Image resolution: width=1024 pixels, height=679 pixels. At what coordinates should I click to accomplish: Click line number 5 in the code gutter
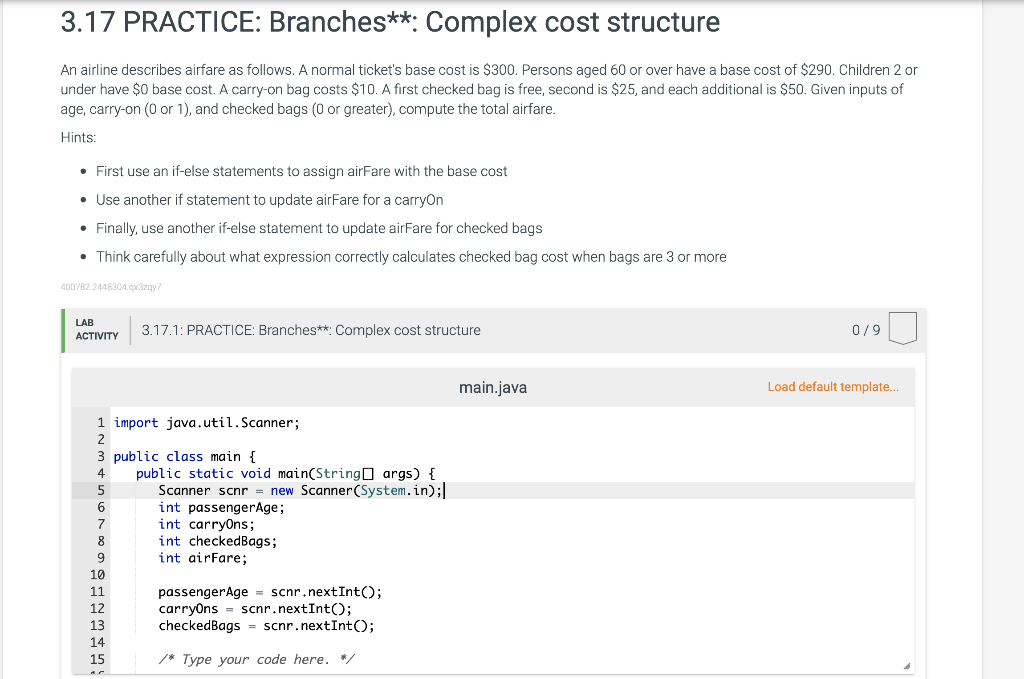(97, 490)
